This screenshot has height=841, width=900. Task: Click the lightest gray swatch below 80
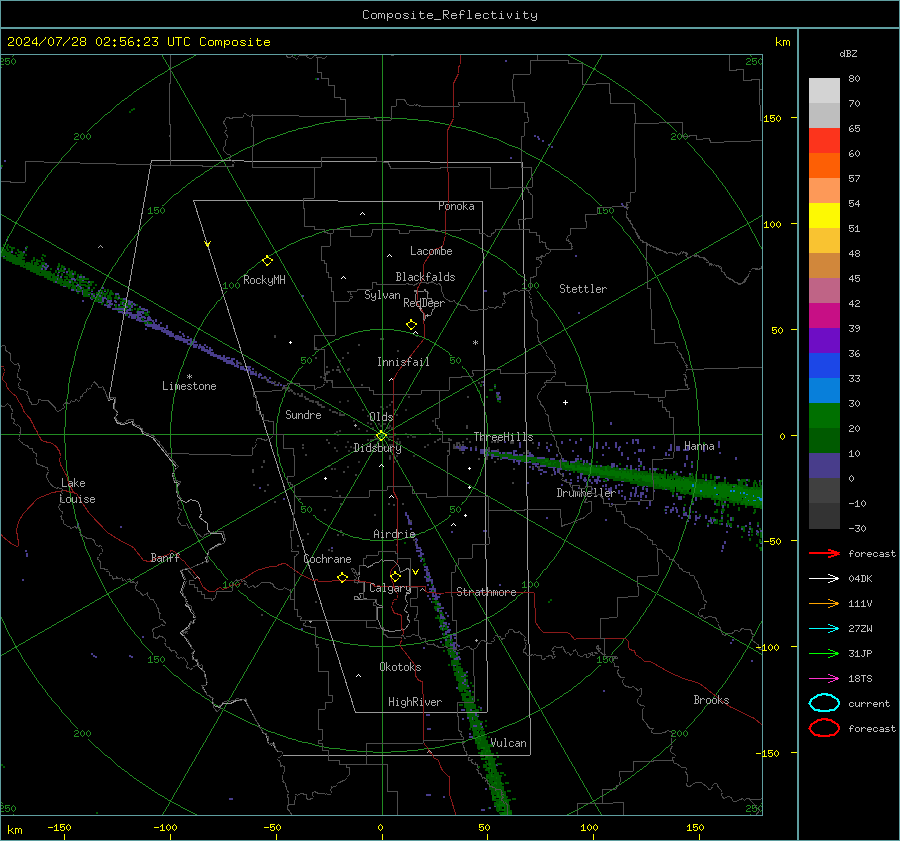(x=824, y=91)
